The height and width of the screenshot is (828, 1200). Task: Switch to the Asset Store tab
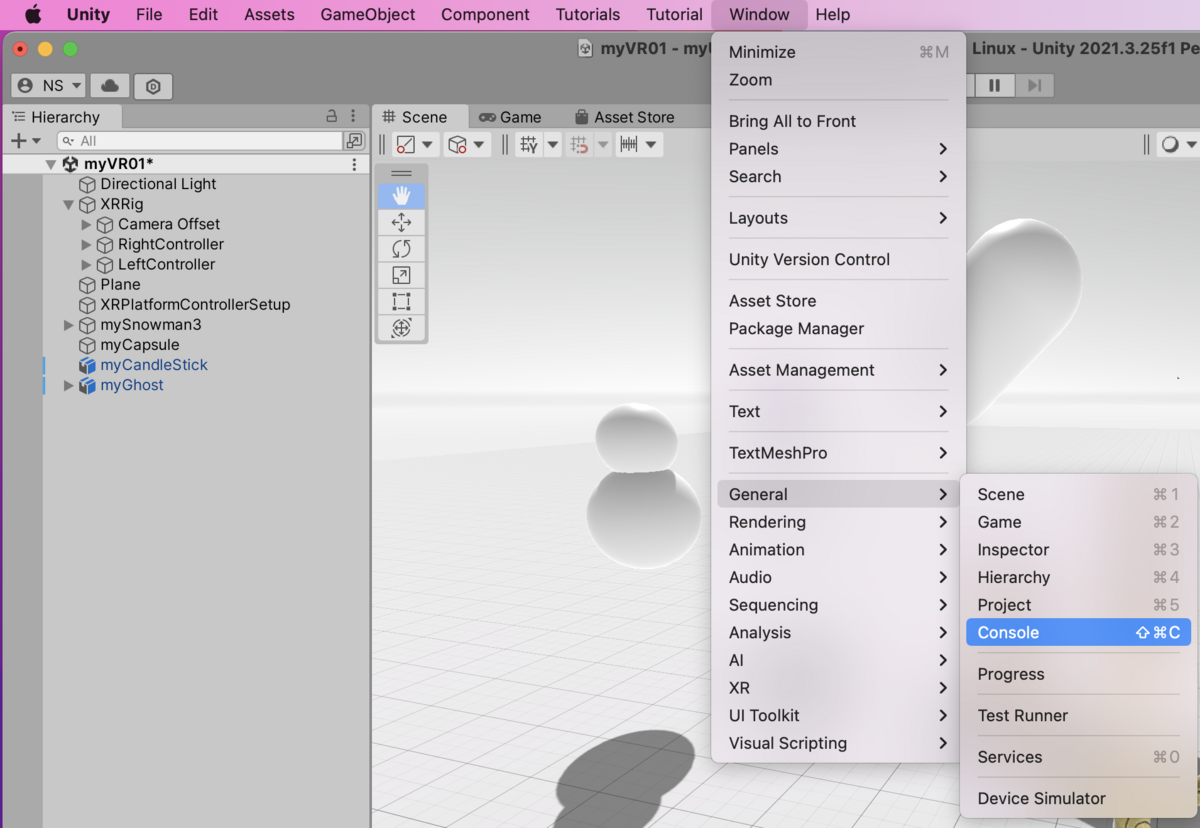pyautogui.click(x=624, y=117)
